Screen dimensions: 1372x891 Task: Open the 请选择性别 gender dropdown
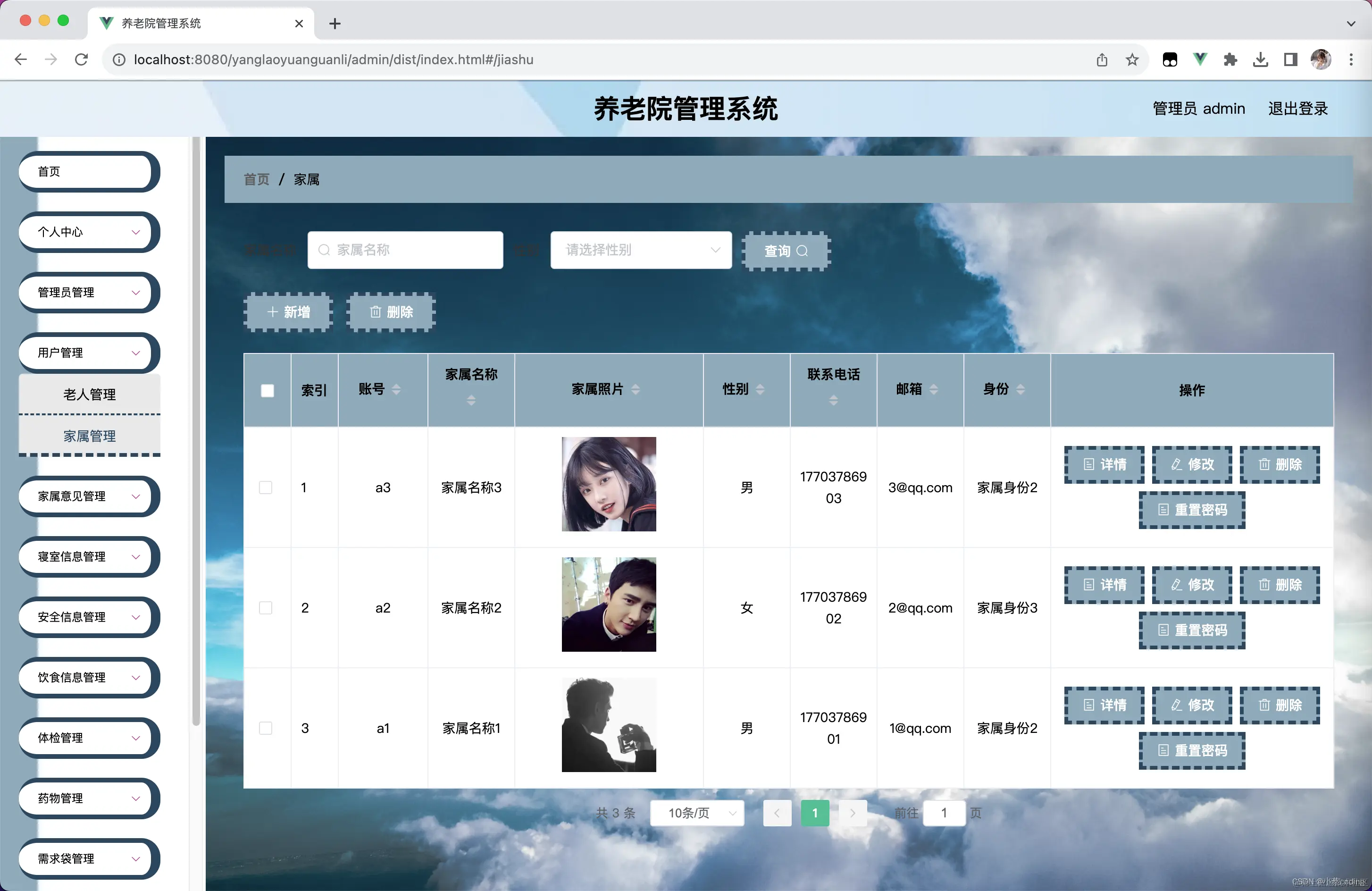(x=640, y=250)
